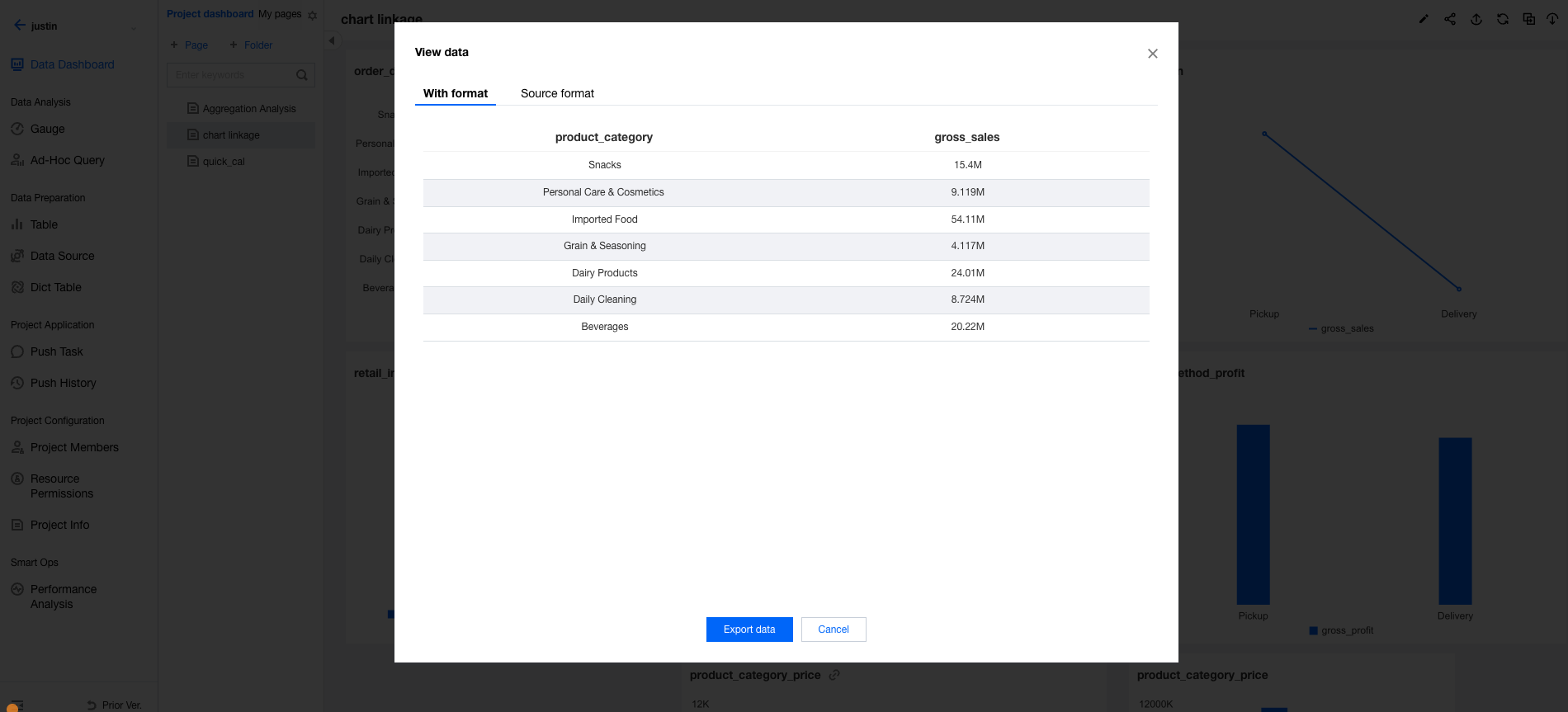
Task: Click the Export data button
Action: (x=749, y=629)
